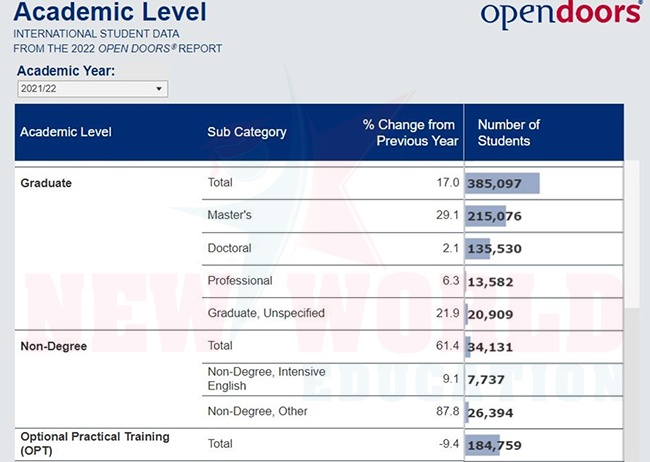Image resolution: width=650 pixels, height=462 pixels.
Task: Sort by the Academic Level column header
Action: pos(66,132)
